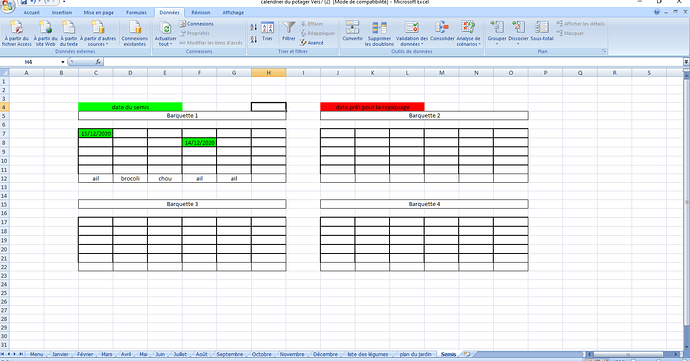Open Analyse de scénarios menu
The height and width of the screenshot is (361, 690).
pyautogui.click(x=468, y=33)
